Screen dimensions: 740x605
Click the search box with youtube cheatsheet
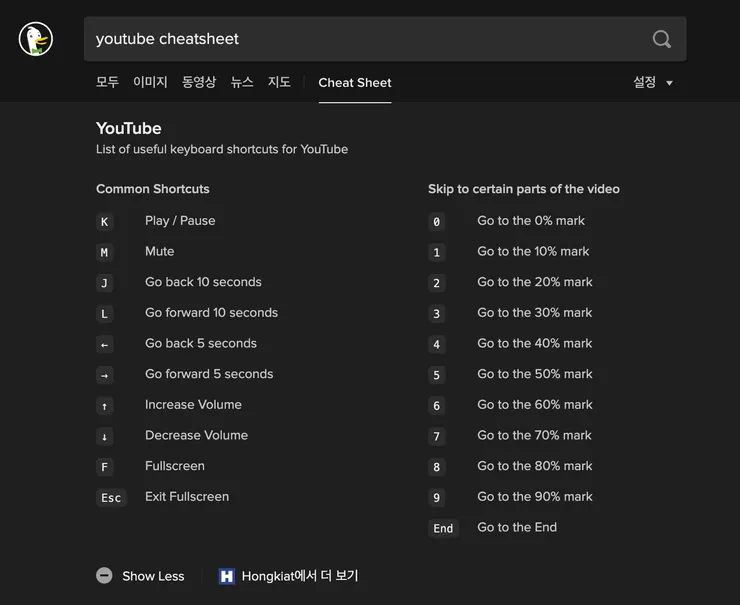[385, 39]
